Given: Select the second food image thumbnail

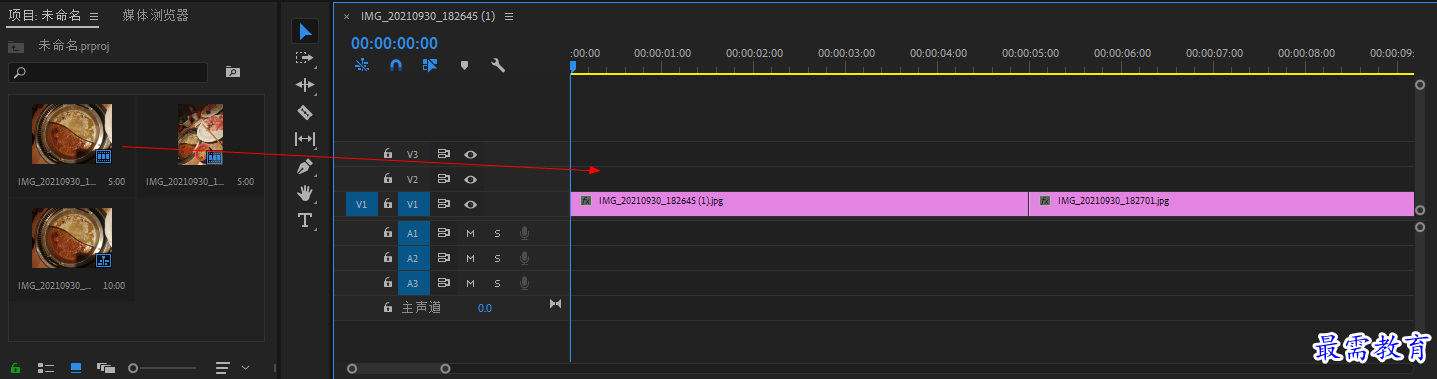Looking at the screenshot, I should pos(200,134).
